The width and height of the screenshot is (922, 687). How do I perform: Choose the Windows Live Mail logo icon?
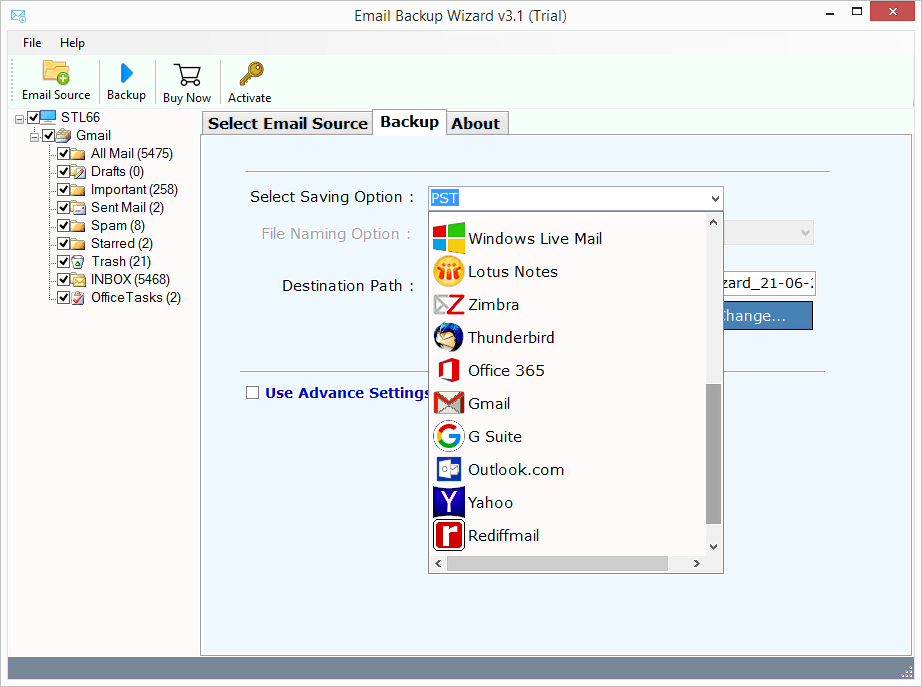pos(449,238)
